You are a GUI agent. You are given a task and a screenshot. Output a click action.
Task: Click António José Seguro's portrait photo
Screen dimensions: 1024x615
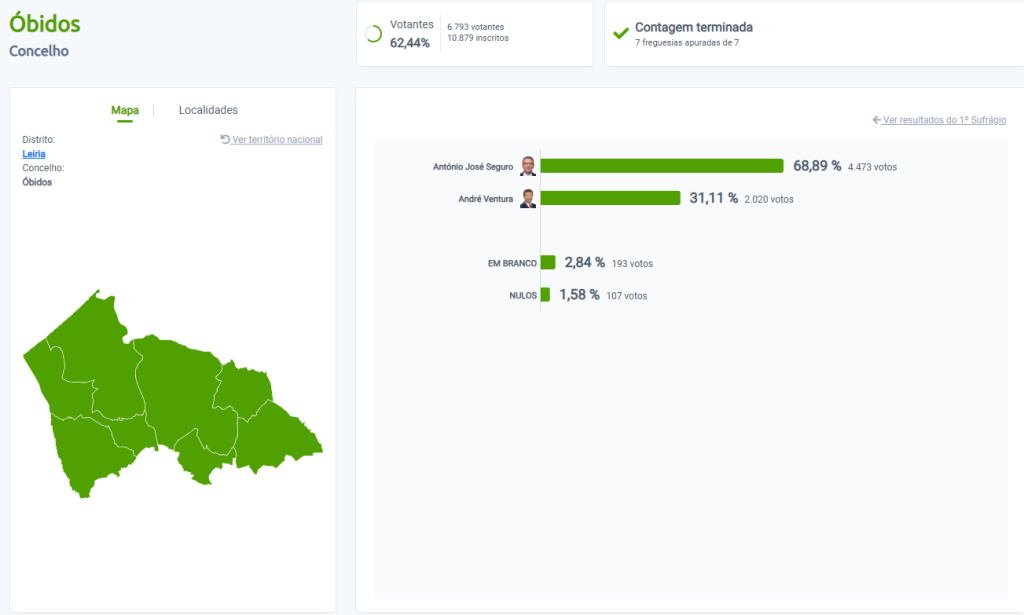click(x=528, y=166)
